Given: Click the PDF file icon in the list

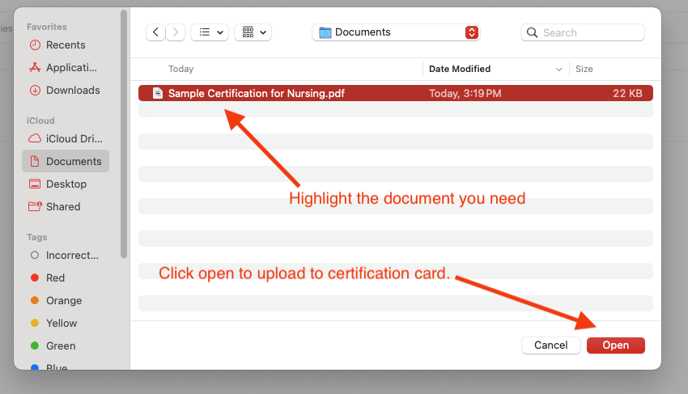Looking at the screenshot, I should click(x=158, y=93).
